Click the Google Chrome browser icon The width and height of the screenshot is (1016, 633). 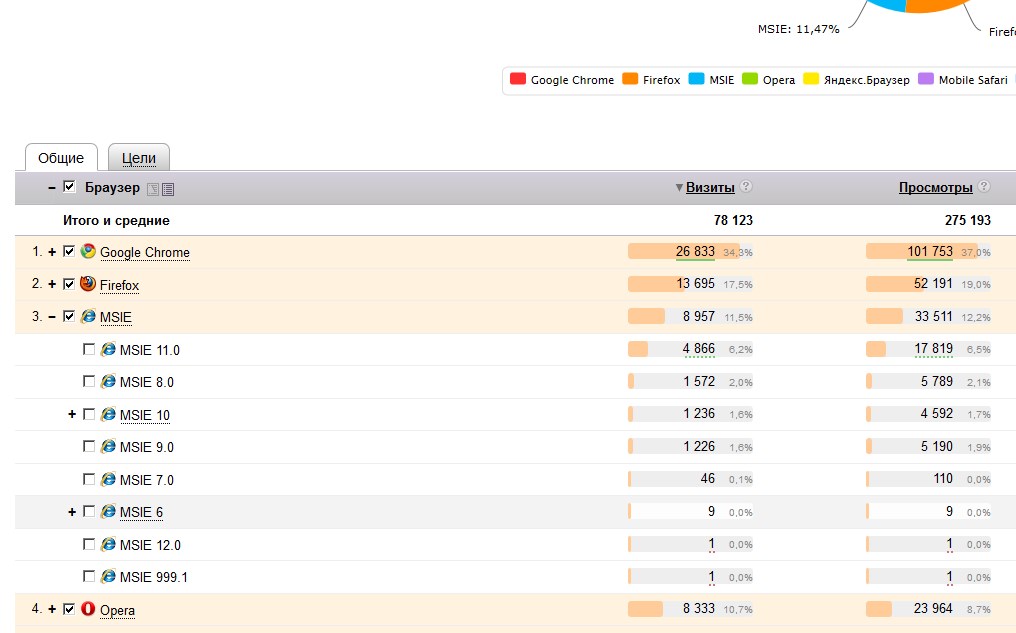88,251
